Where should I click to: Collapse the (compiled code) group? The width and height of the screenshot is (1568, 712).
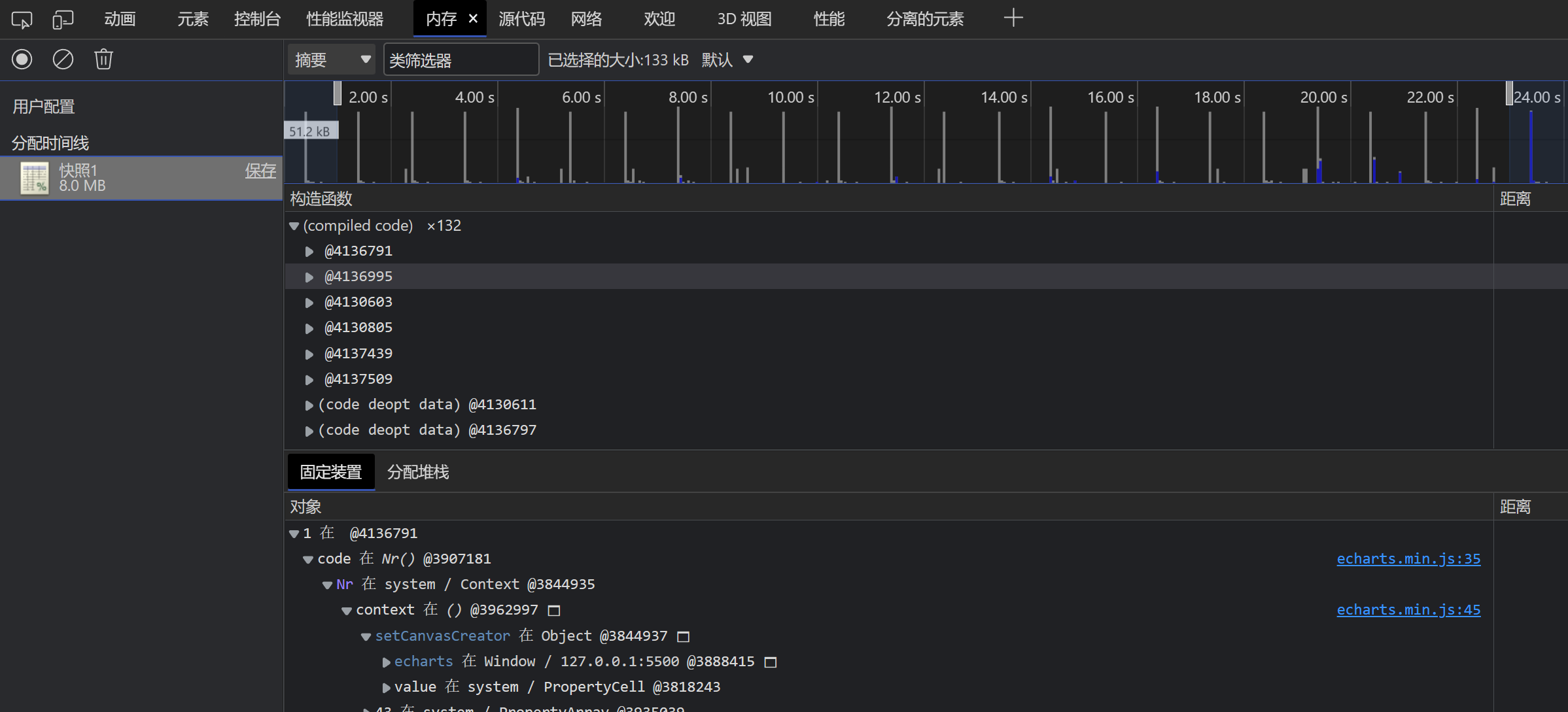tap(294, 226)
